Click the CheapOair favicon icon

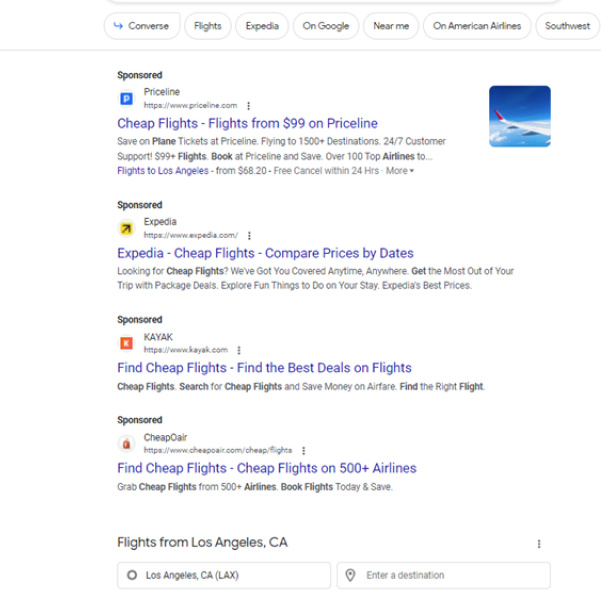tap(126, 444)
